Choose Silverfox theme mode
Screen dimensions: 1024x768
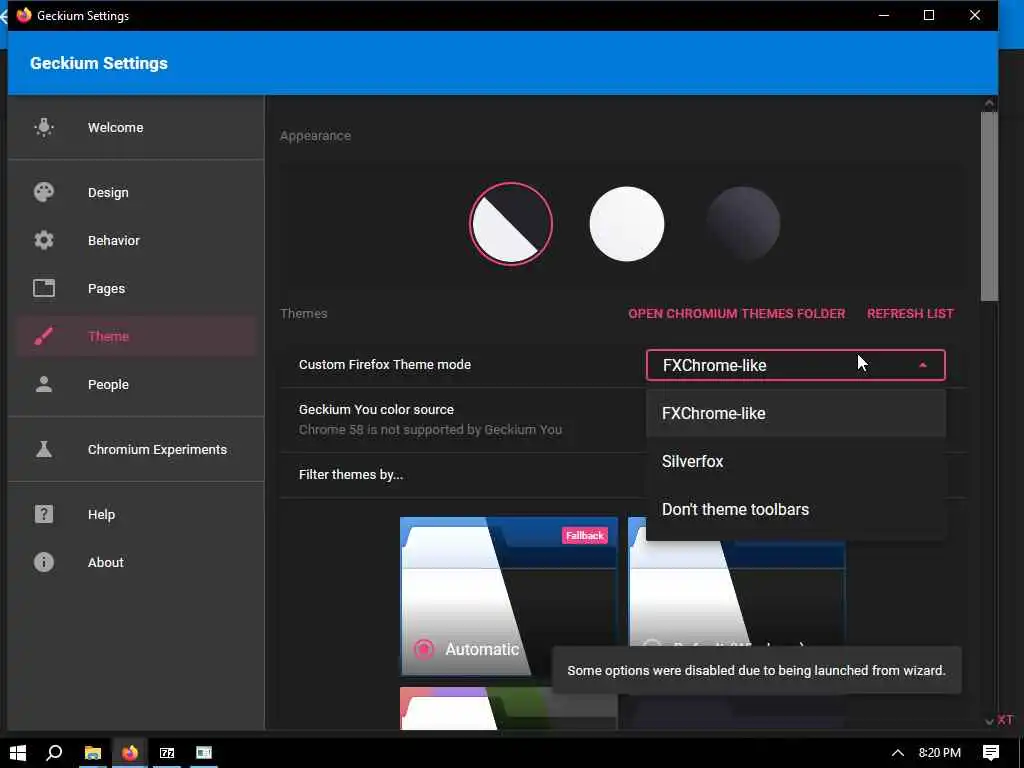(795, 461)
